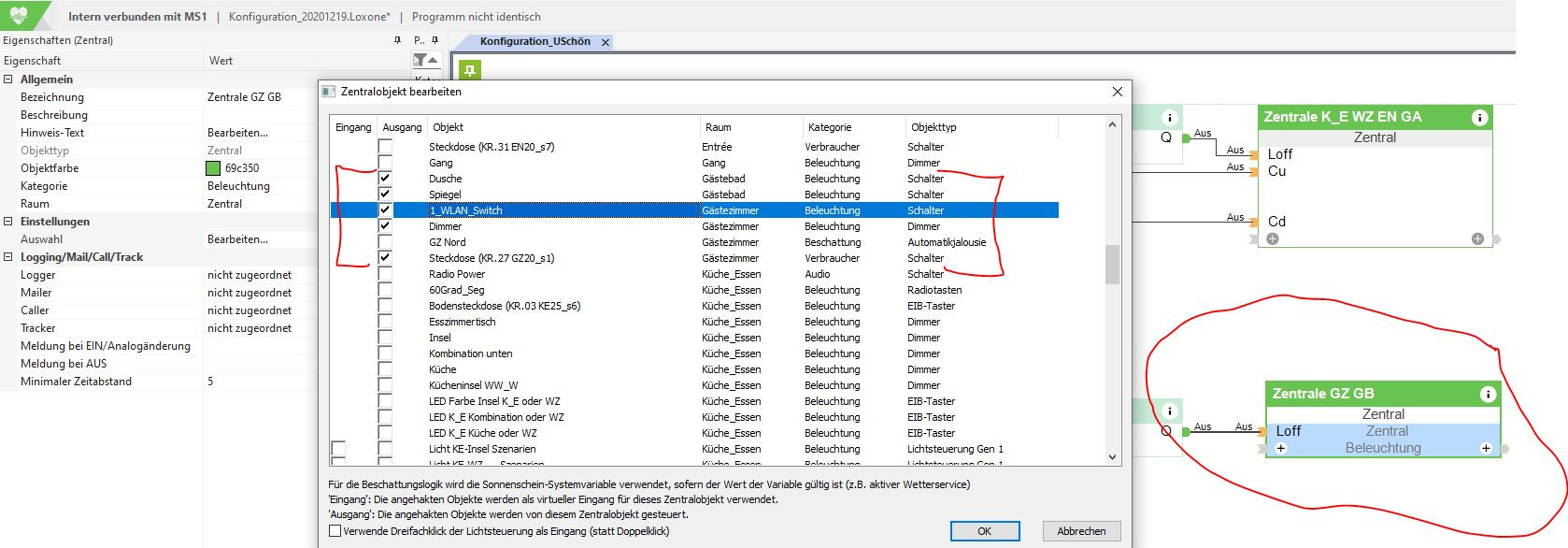Click green 69c350 Objektfarbe swatch
This screenshot has width=1568, height=548.
point(213,168)
